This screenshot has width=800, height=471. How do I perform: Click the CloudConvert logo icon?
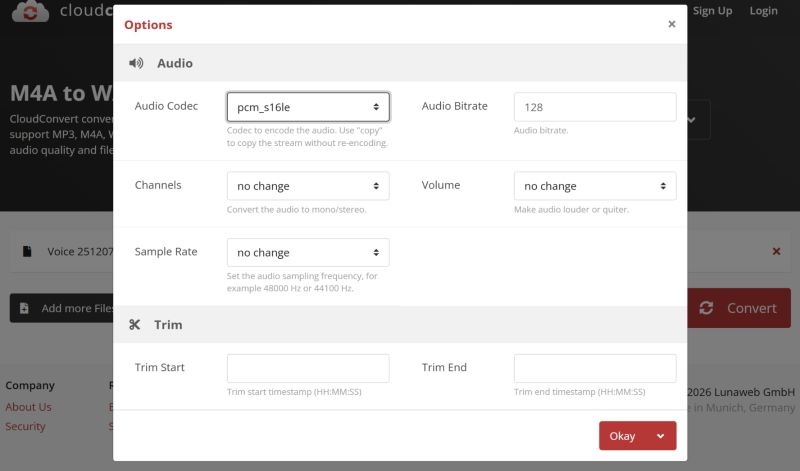coord(30,11)
